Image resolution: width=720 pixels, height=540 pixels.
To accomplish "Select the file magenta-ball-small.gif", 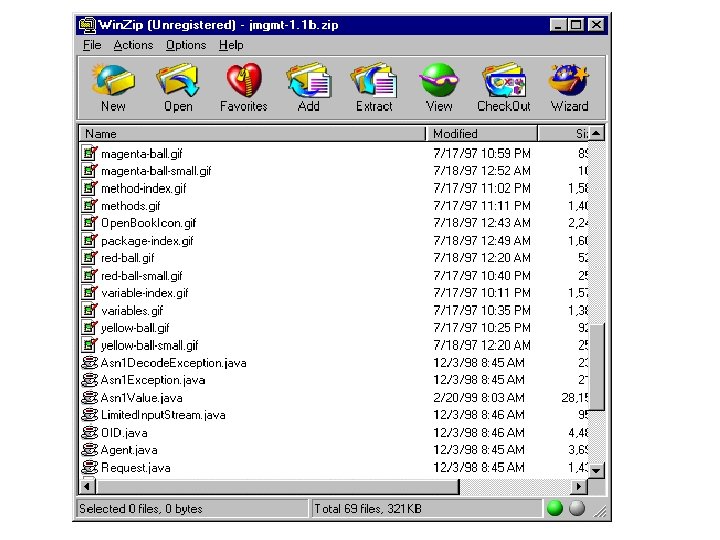I will (156, 171).
